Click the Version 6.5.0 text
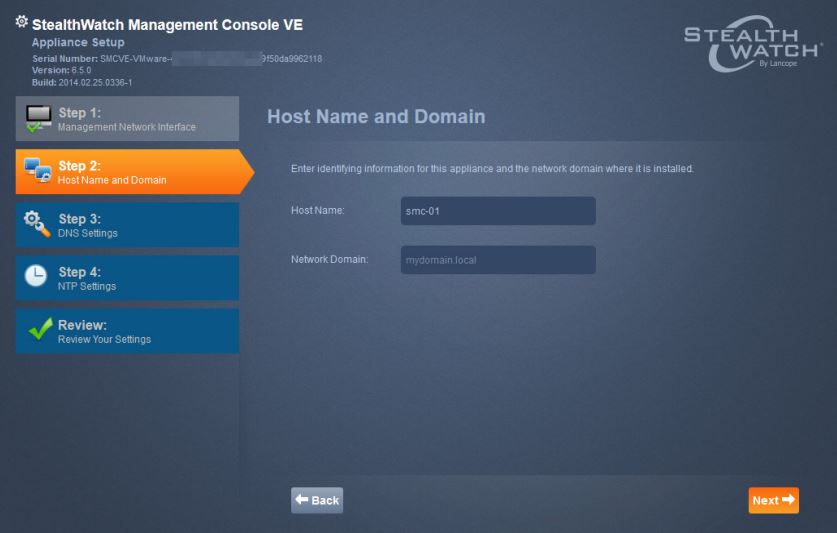Screen dimensions: 837x533 (61, 70)
